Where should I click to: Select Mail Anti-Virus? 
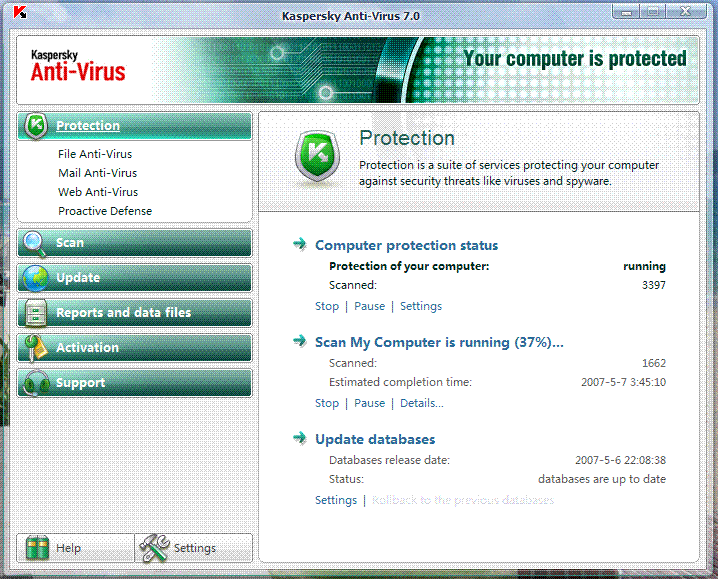tap(98, 173)
